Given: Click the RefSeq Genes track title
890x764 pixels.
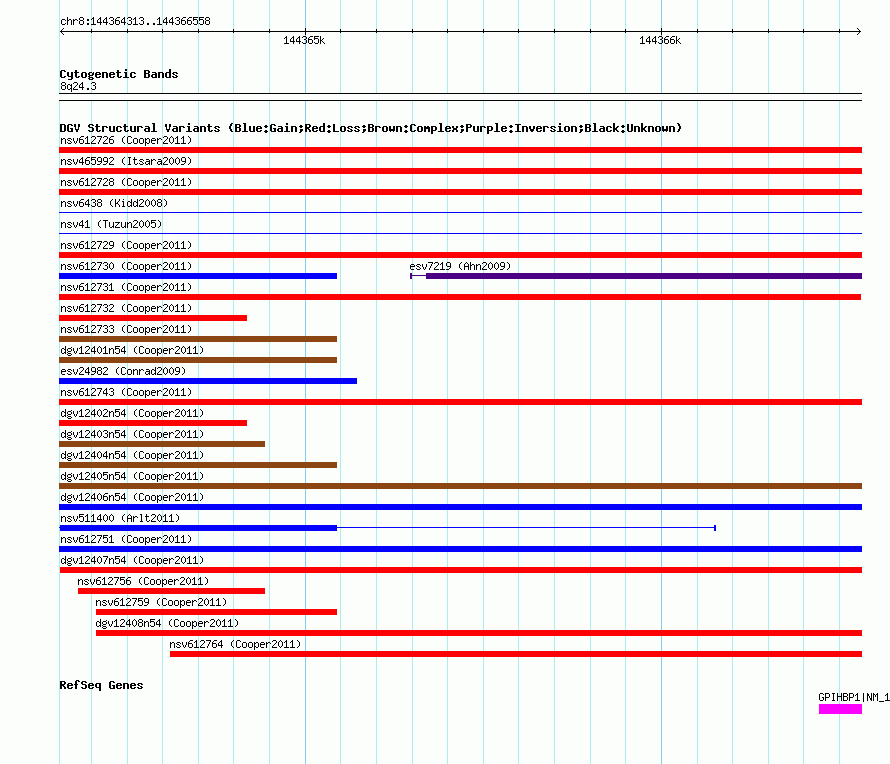Looking at the screenshot, I should click(x=101, y=685).
